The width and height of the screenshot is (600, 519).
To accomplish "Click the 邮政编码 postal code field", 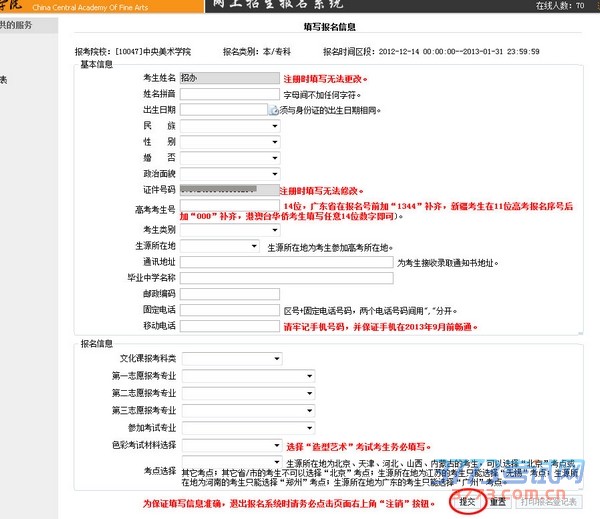I will 228,294.
